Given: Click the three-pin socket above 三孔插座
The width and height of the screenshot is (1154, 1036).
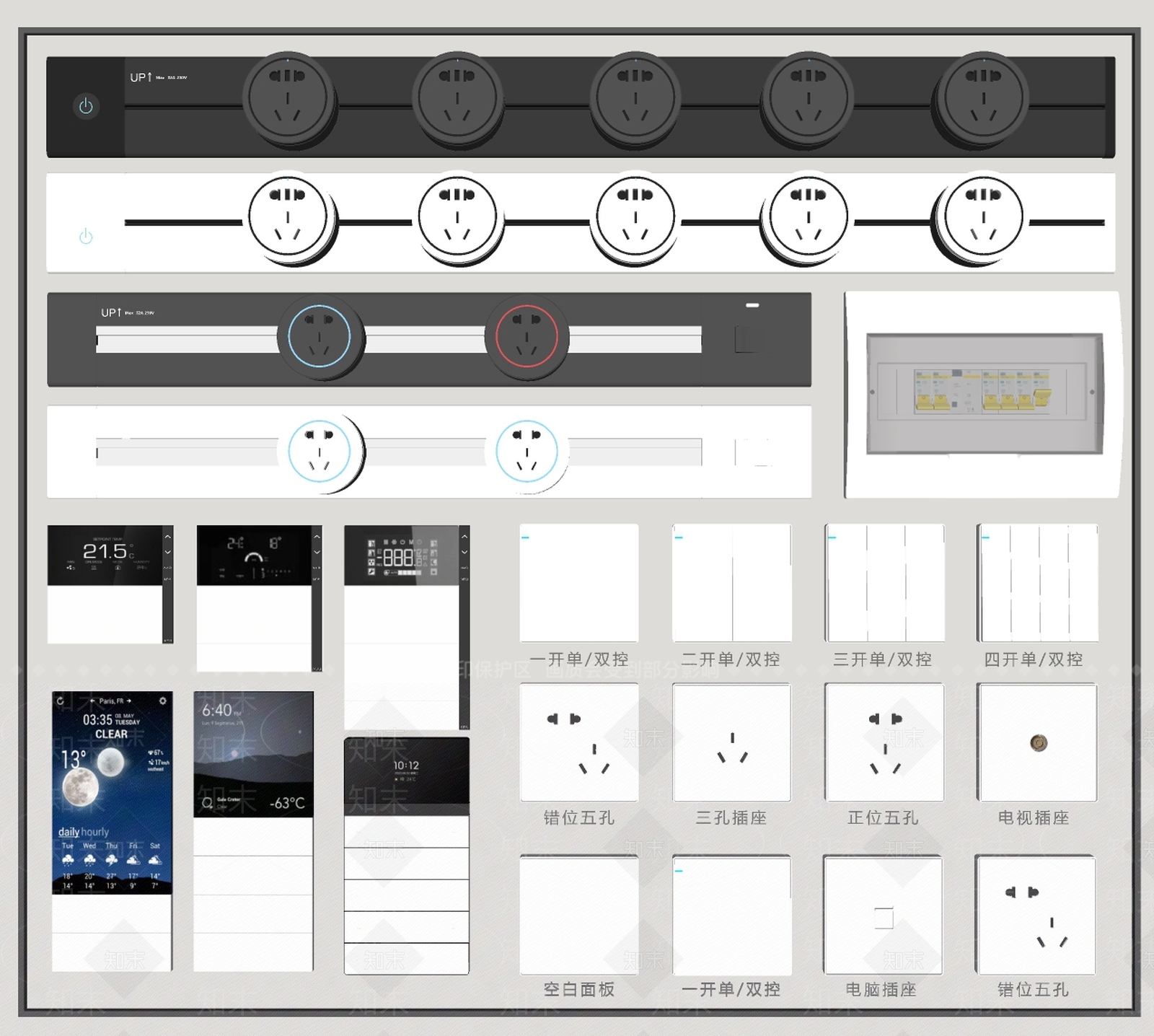Looking at the screenshot, I should pos(732,742).
